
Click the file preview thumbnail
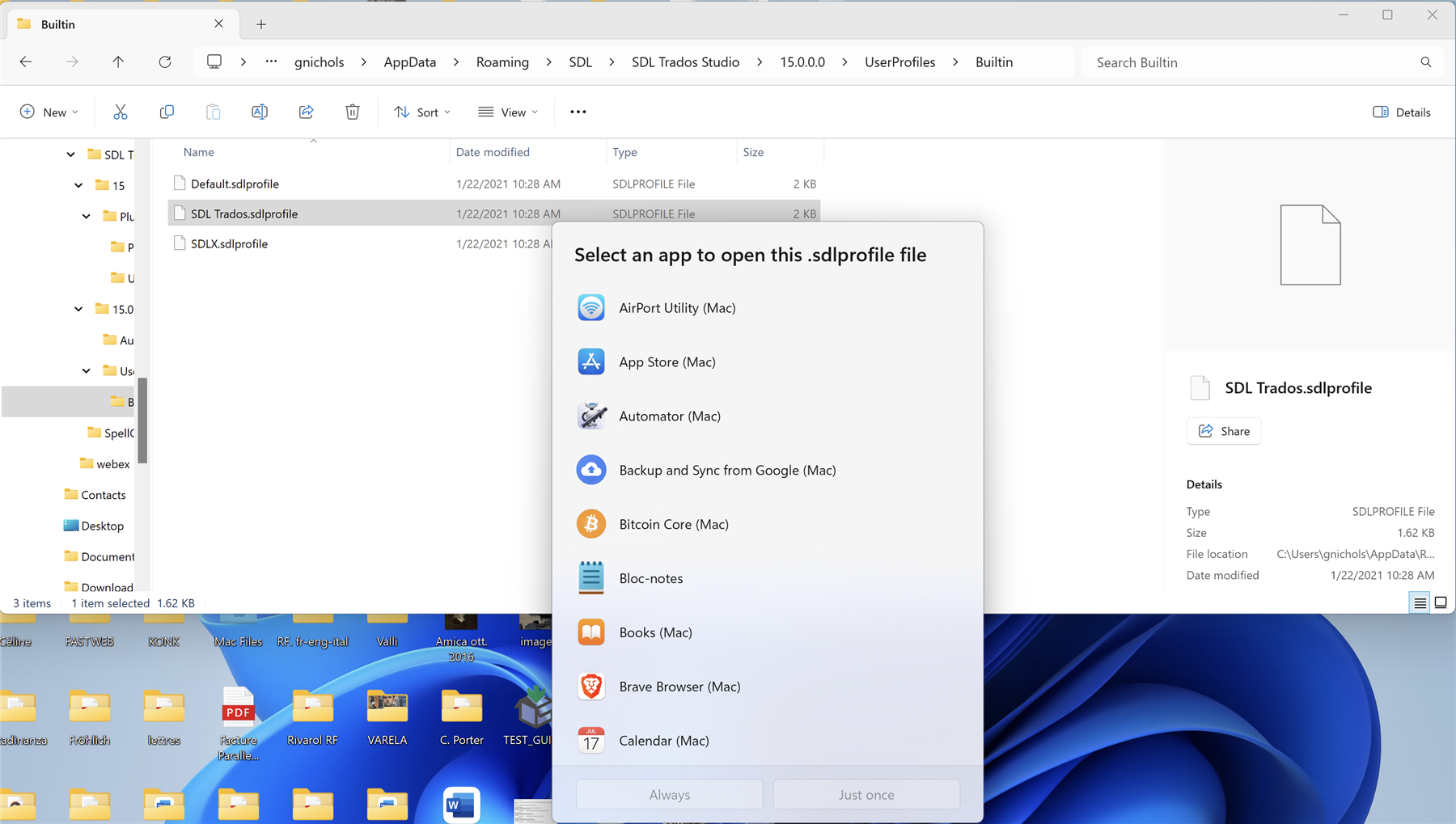point(1310,245)
